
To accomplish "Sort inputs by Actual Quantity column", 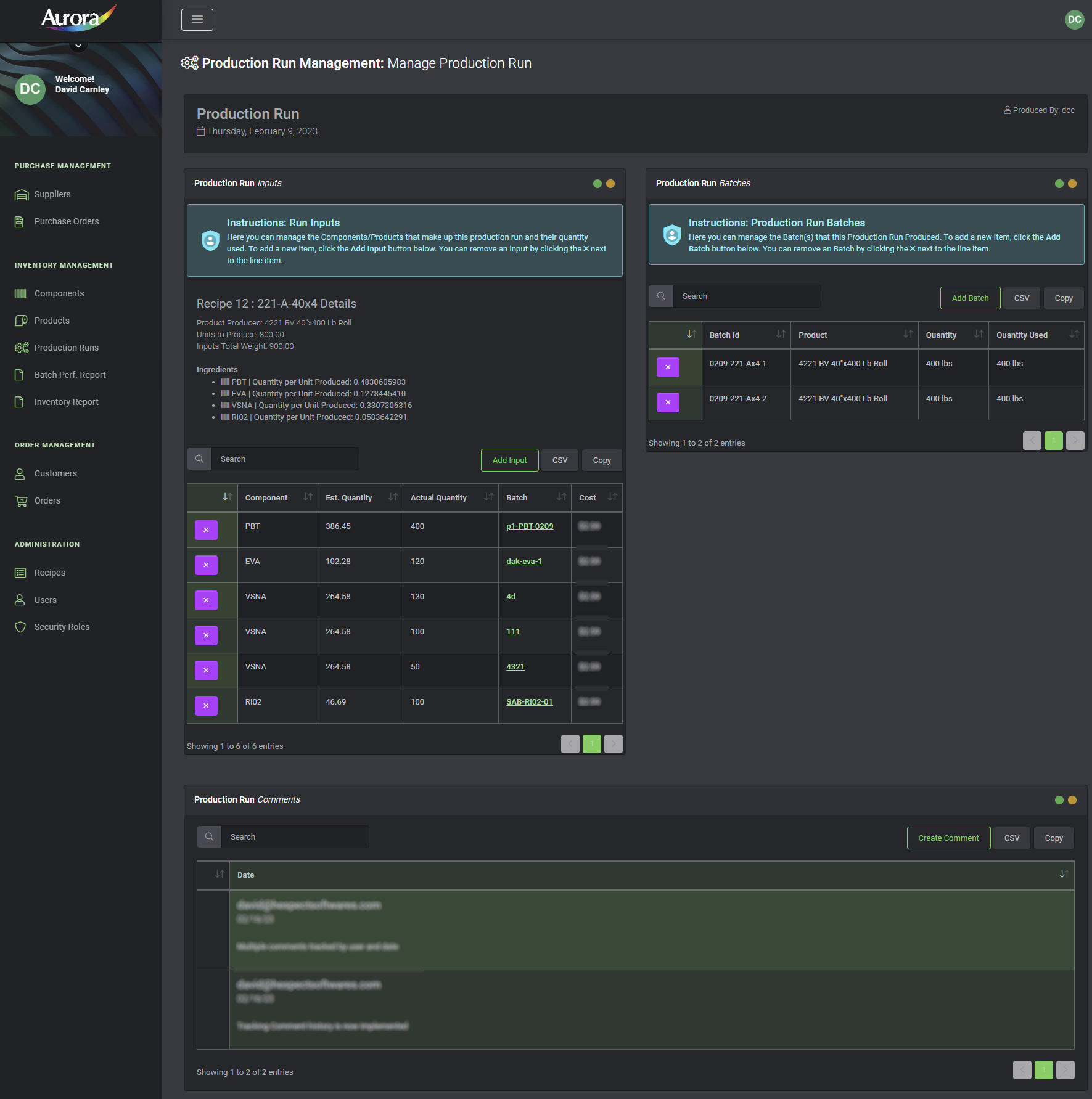I will 451,498.
